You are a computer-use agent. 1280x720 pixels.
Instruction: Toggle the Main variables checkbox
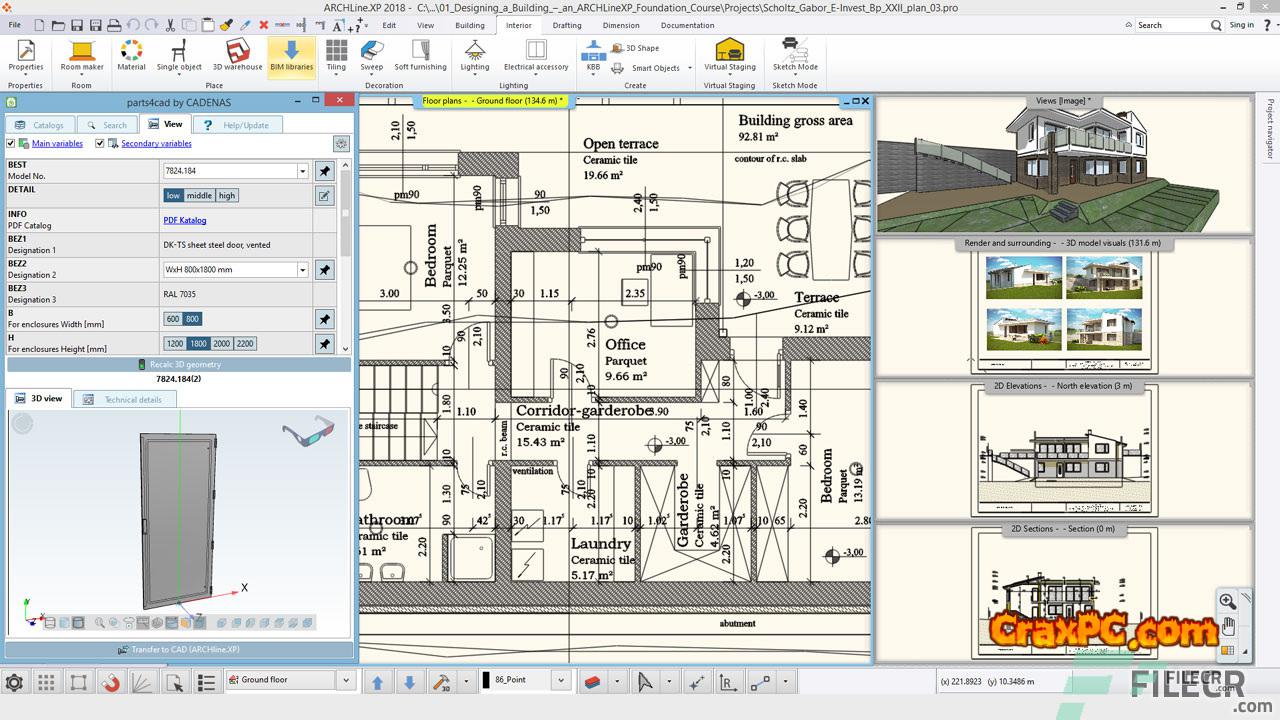click(x=12, y=143)
